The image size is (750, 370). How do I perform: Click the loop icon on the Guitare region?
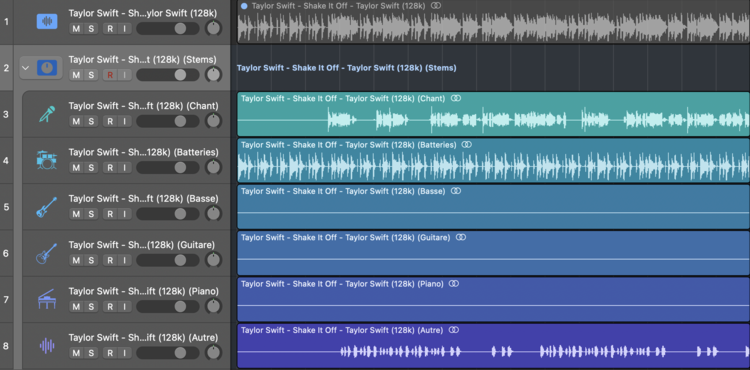coord(461,237)
